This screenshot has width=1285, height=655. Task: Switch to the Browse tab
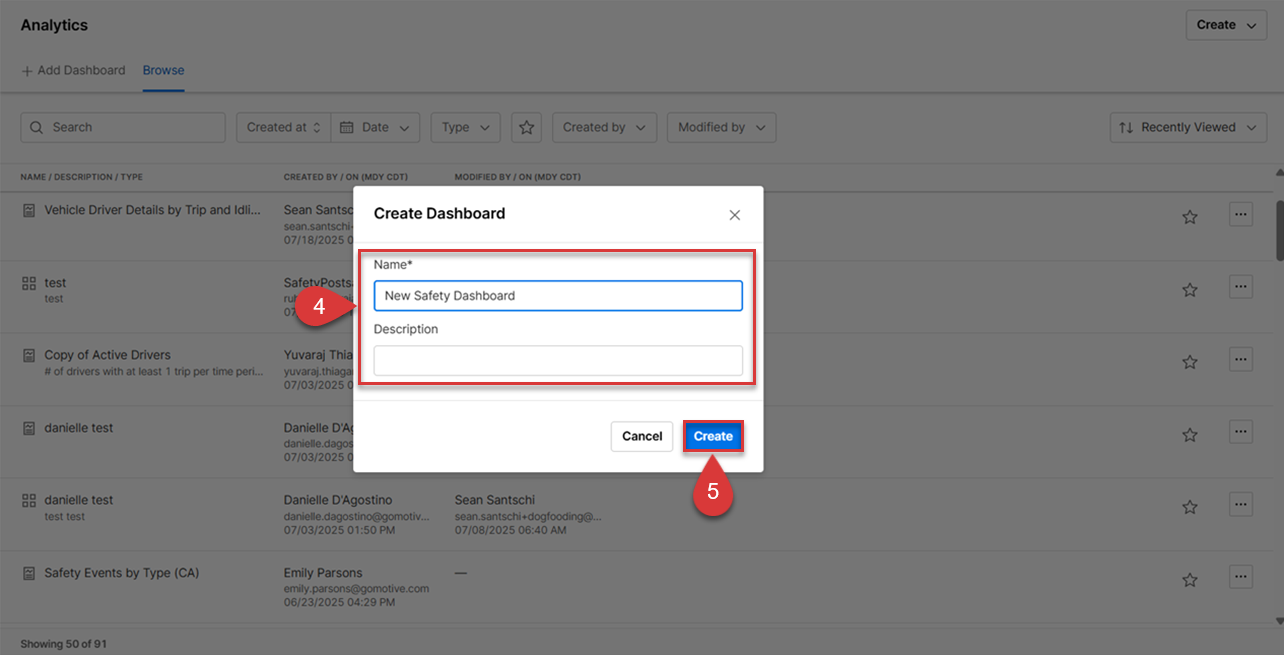(163, 70)
